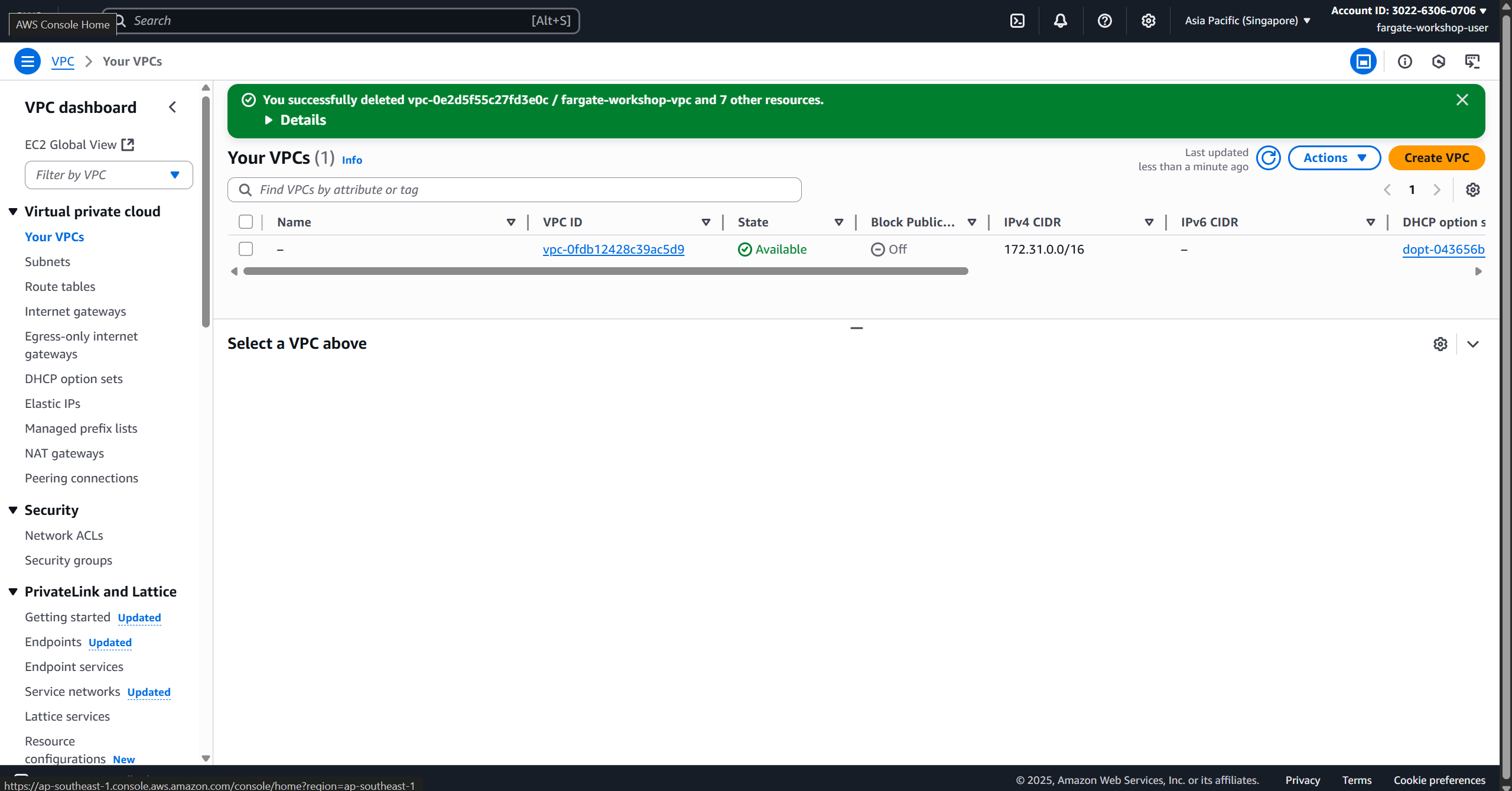Go to previous page of VPCs
Screen dimensions: 1512x791
(1387, 190)
